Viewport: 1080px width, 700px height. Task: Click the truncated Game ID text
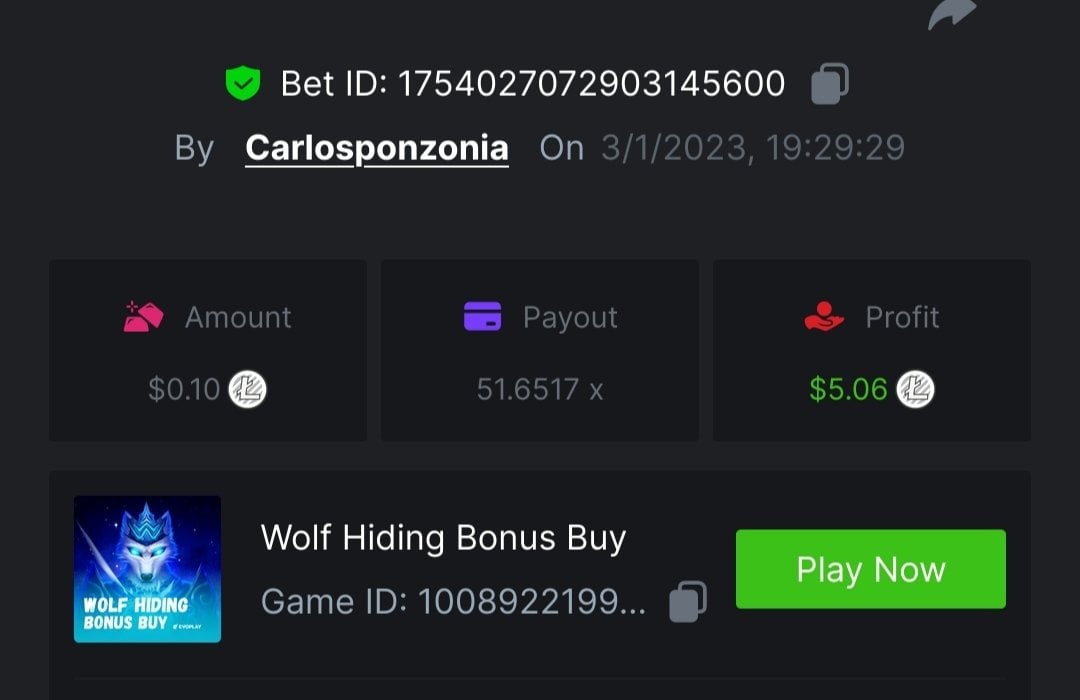[453, 602]
